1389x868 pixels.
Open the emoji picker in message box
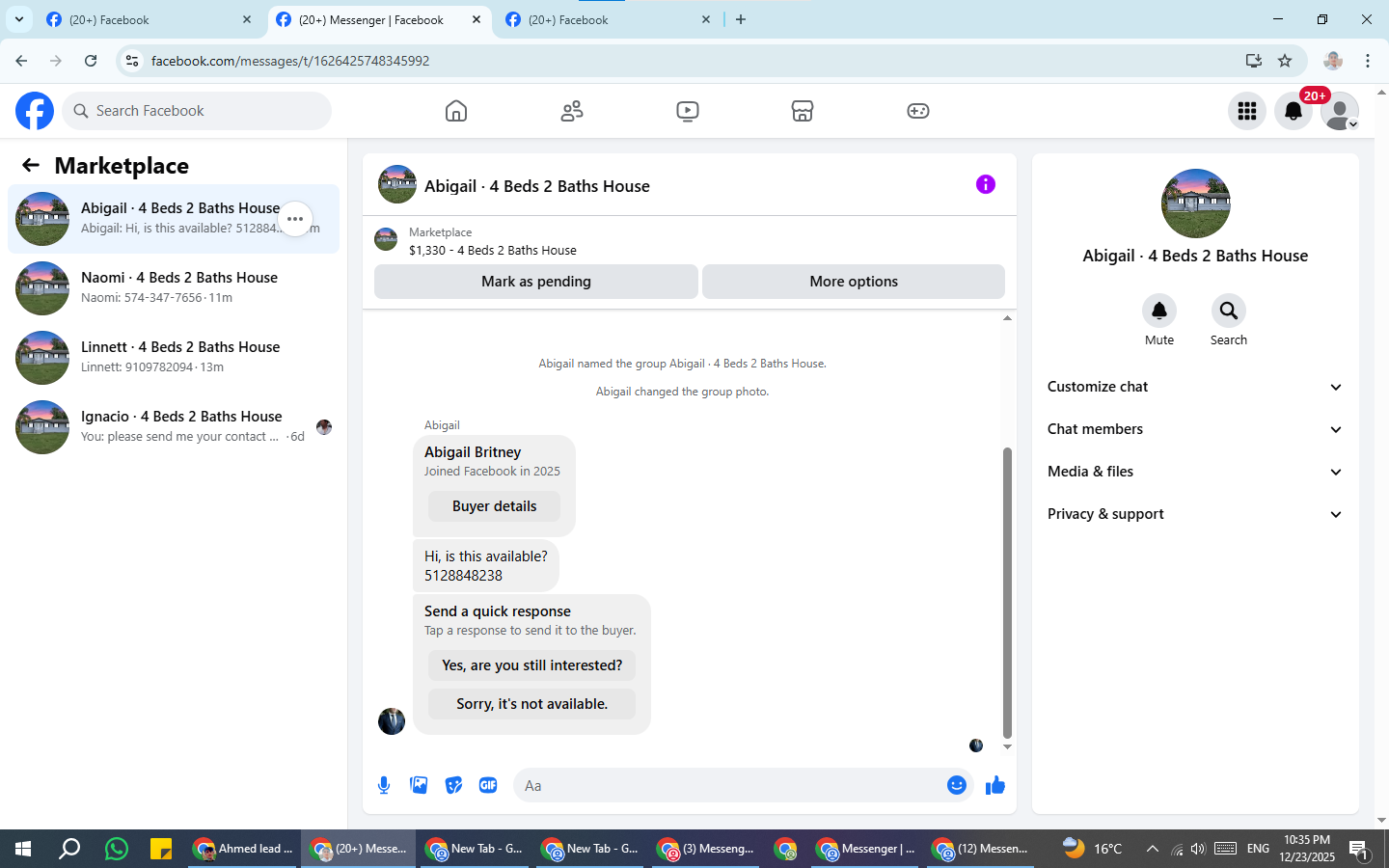click(x=957, y=785)
